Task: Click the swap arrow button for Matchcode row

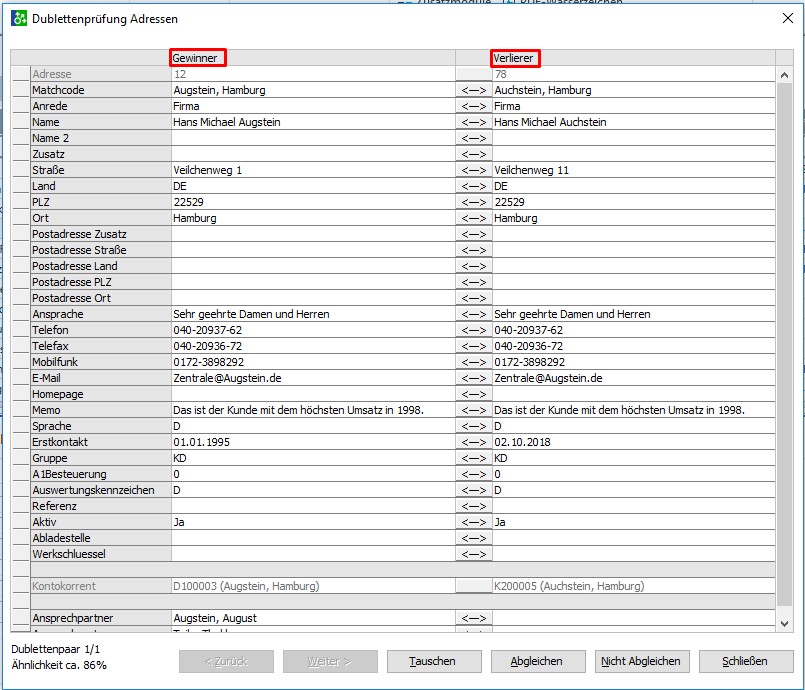Action: (x=473, y=90)
